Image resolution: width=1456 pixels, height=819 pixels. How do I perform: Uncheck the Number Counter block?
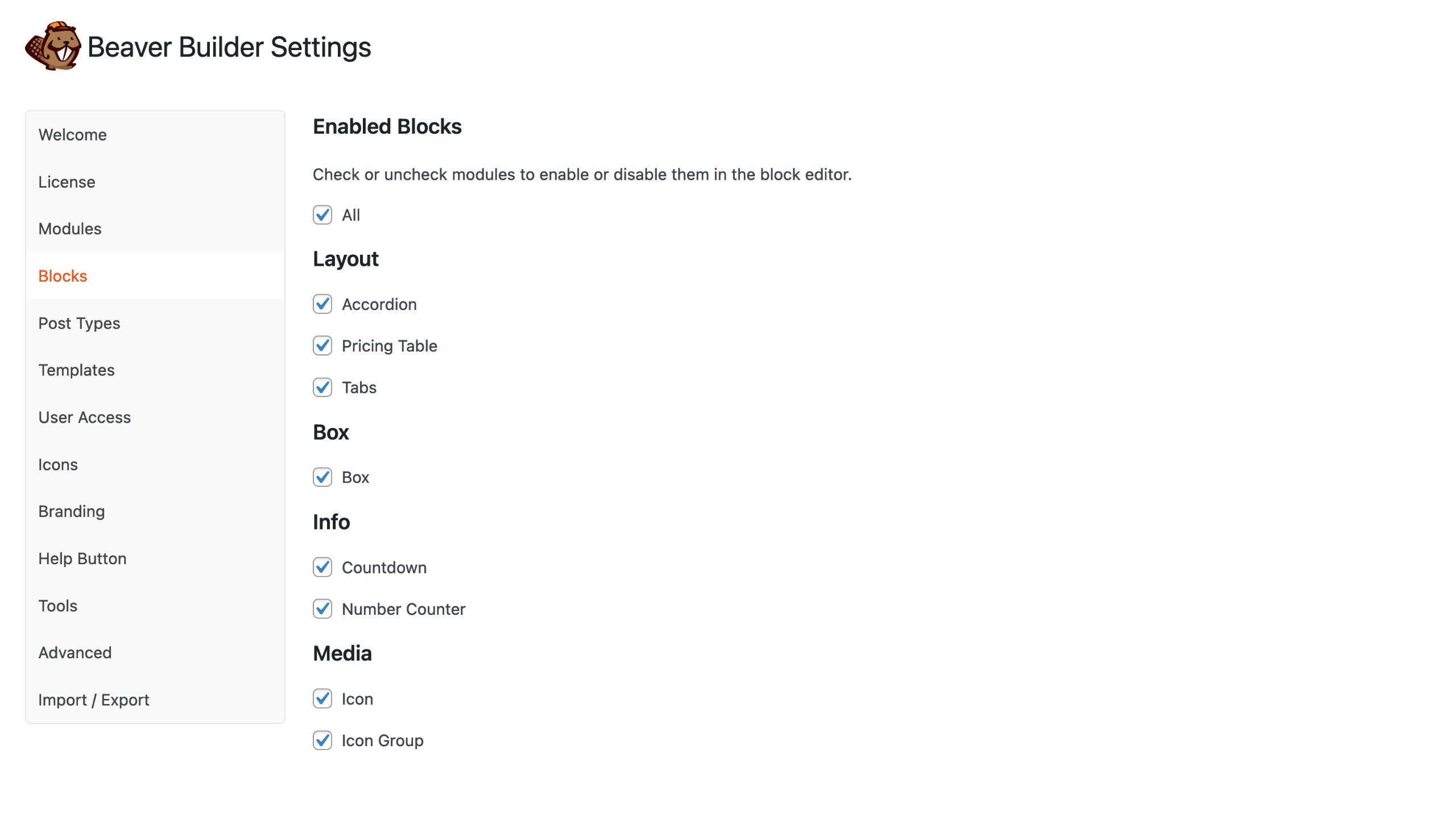[x=322, y=609]
